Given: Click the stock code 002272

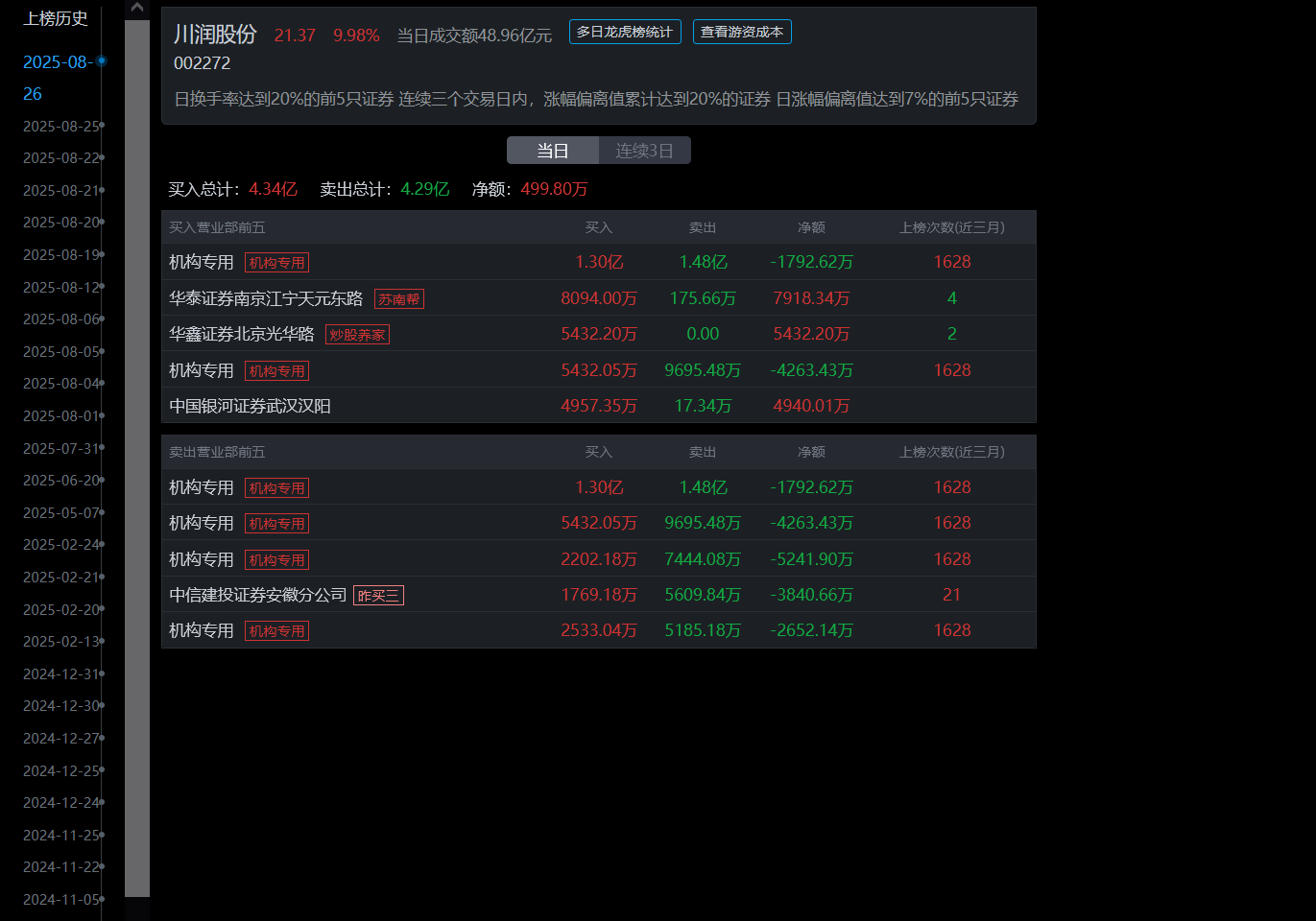Looking at the screenshot, I should 202,63.
